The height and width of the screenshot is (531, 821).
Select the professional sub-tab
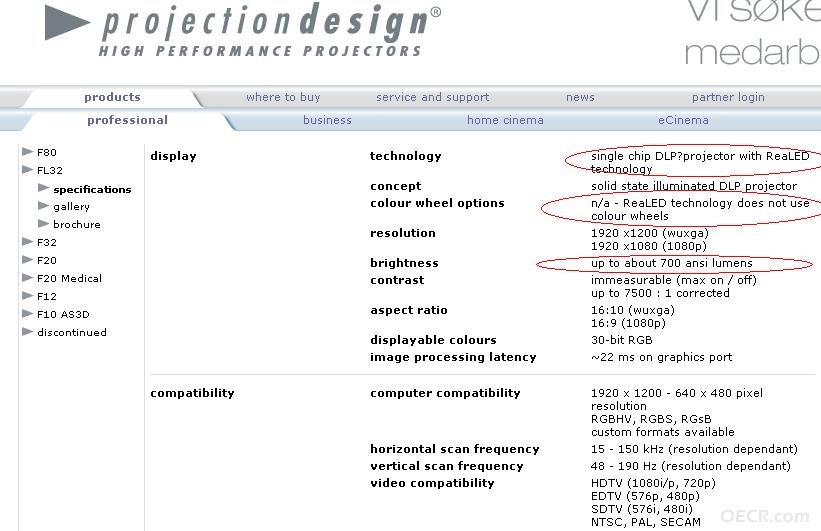pyautogui.click(x=127, y=120)
